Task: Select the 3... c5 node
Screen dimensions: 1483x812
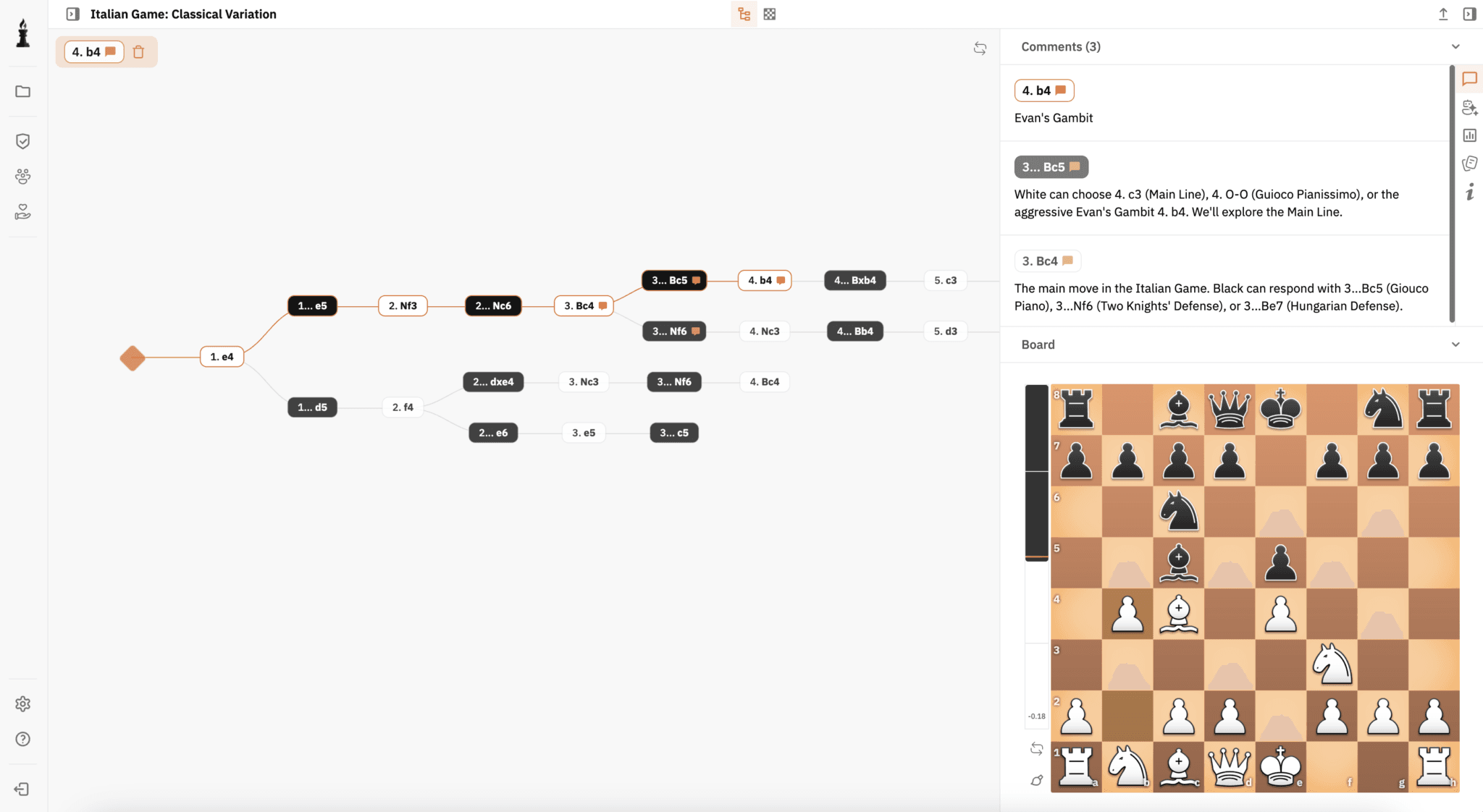Action: (674, 433)
